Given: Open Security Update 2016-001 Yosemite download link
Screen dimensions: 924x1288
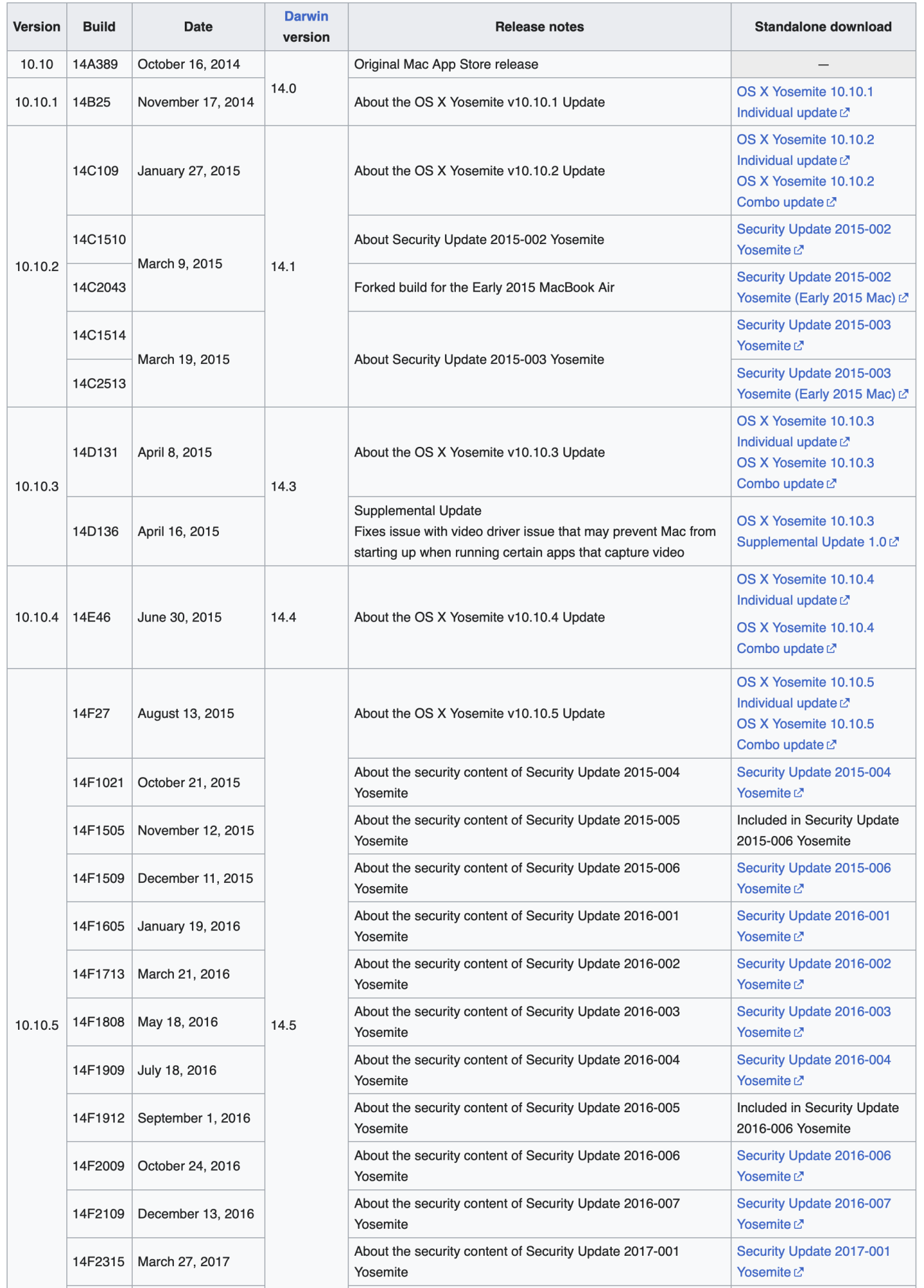Looking at the screenshot, I should coord(813,926).
